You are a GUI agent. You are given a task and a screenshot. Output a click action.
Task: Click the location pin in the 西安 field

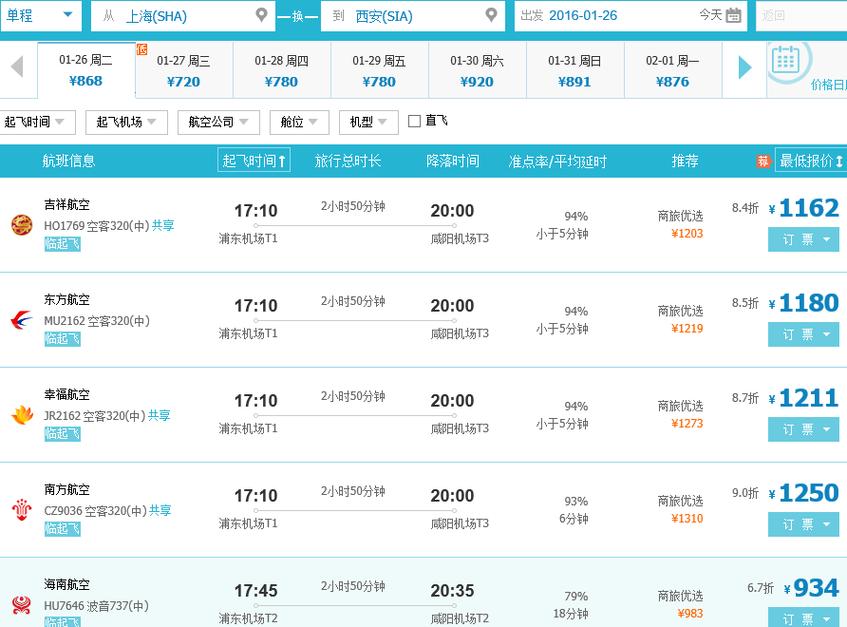pyautogui.click(x=490, y=16)
